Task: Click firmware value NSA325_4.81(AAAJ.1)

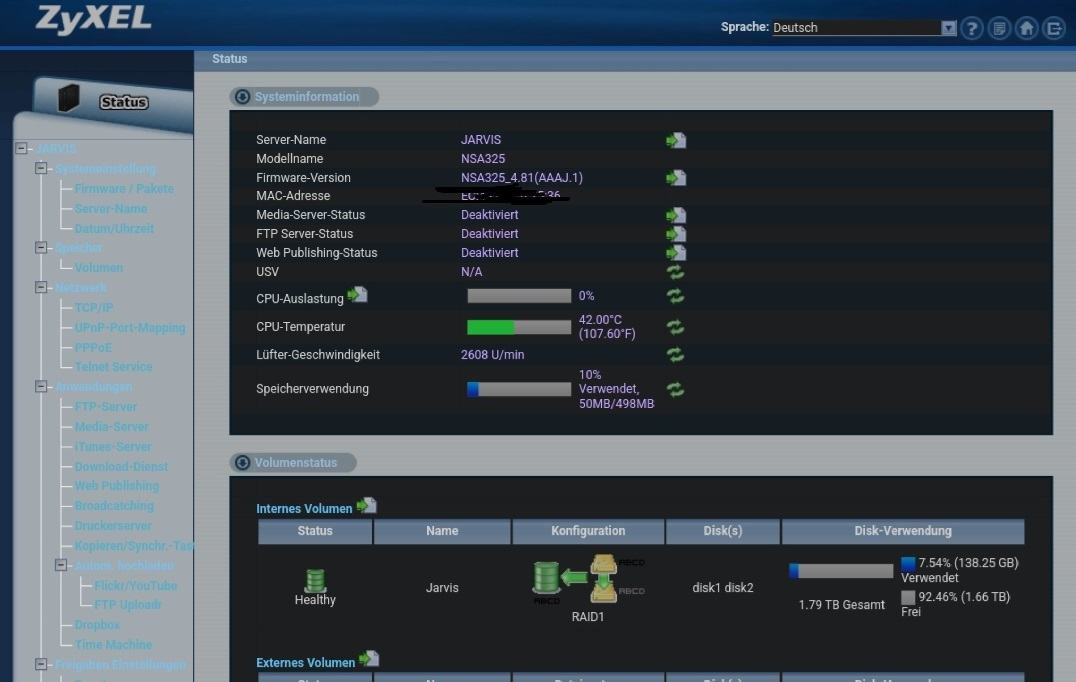Action: pos(522,178)
